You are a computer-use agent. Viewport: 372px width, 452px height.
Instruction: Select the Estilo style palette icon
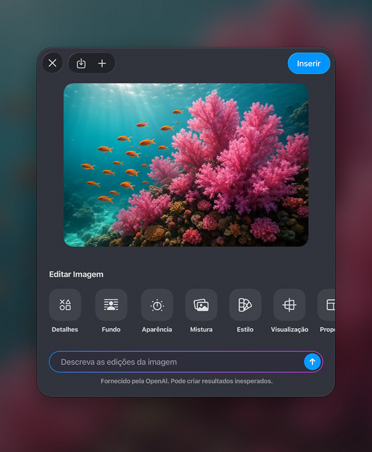tap(245, 305)
